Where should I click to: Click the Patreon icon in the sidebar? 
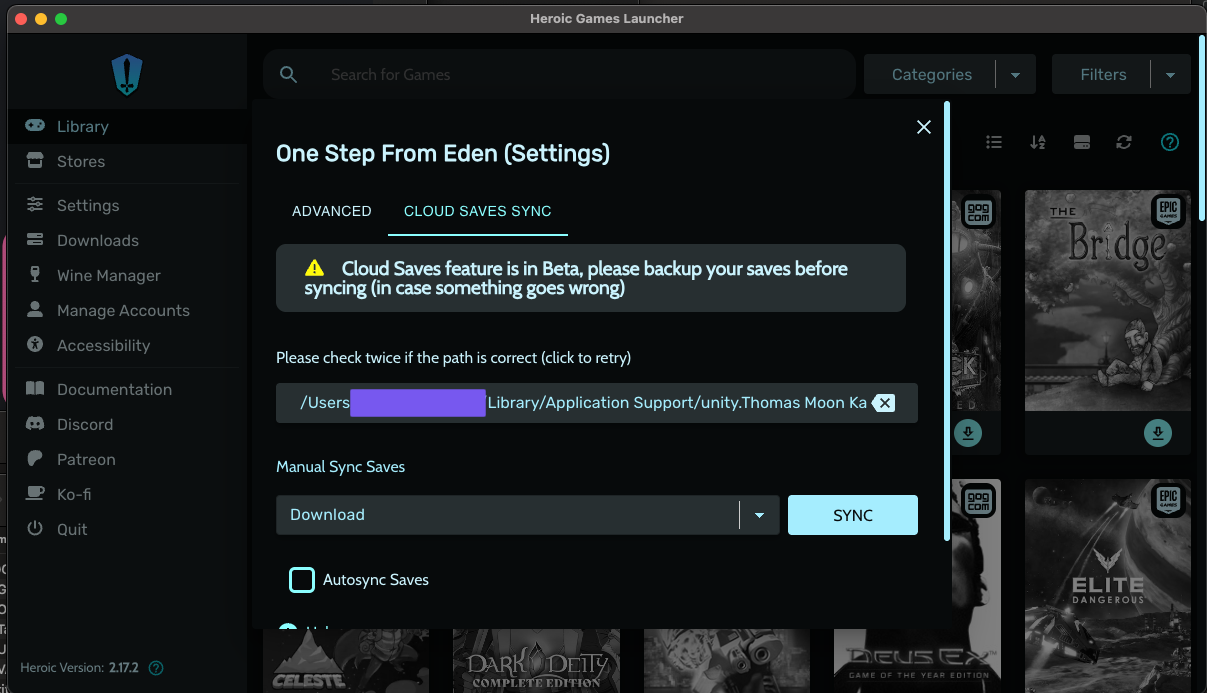click(35, 459)
